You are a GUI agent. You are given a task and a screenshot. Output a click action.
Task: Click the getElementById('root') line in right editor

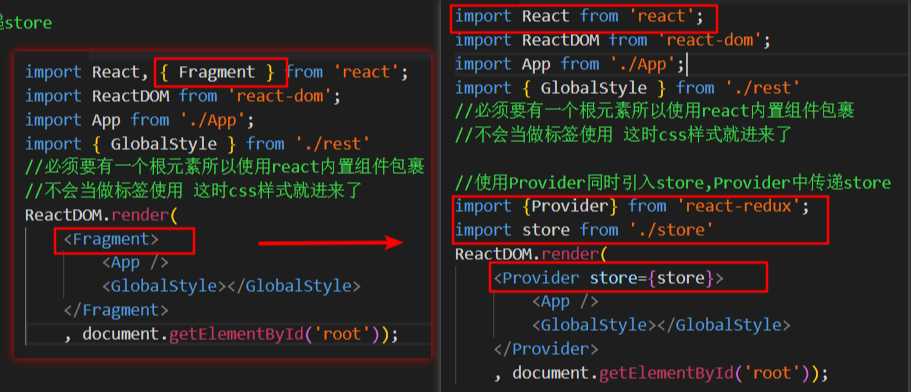[x=661, y=373]
